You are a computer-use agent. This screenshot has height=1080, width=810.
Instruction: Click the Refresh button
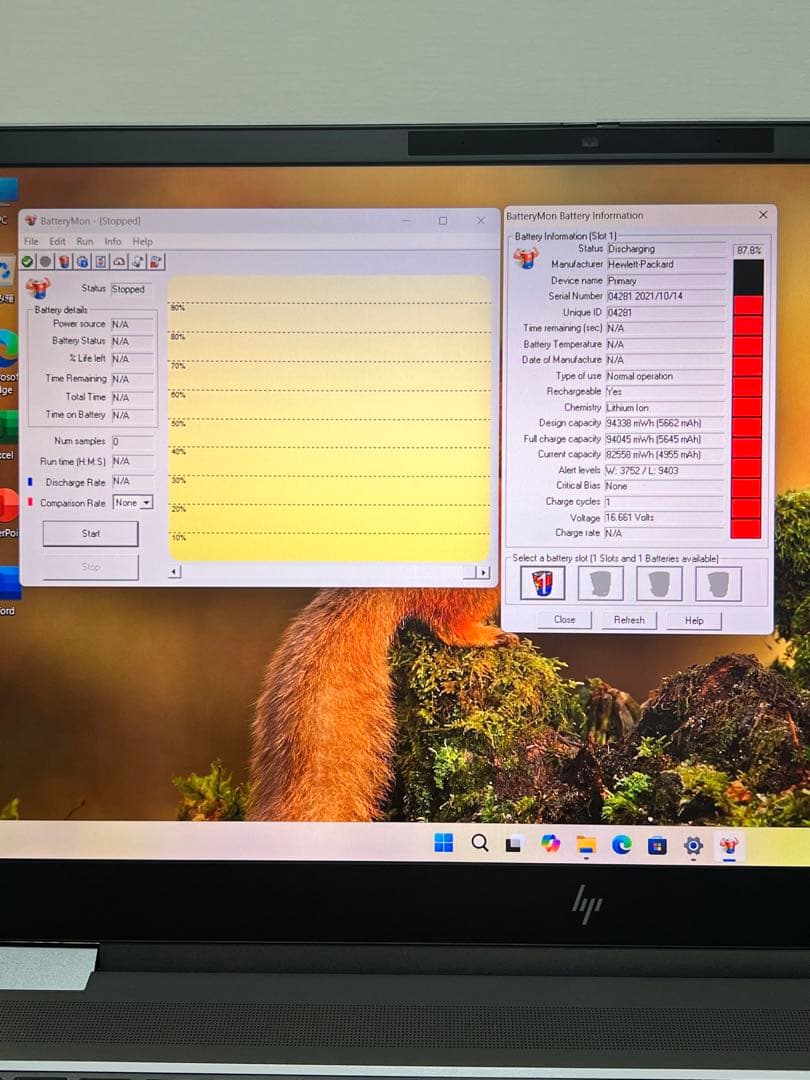coord(629,620)
